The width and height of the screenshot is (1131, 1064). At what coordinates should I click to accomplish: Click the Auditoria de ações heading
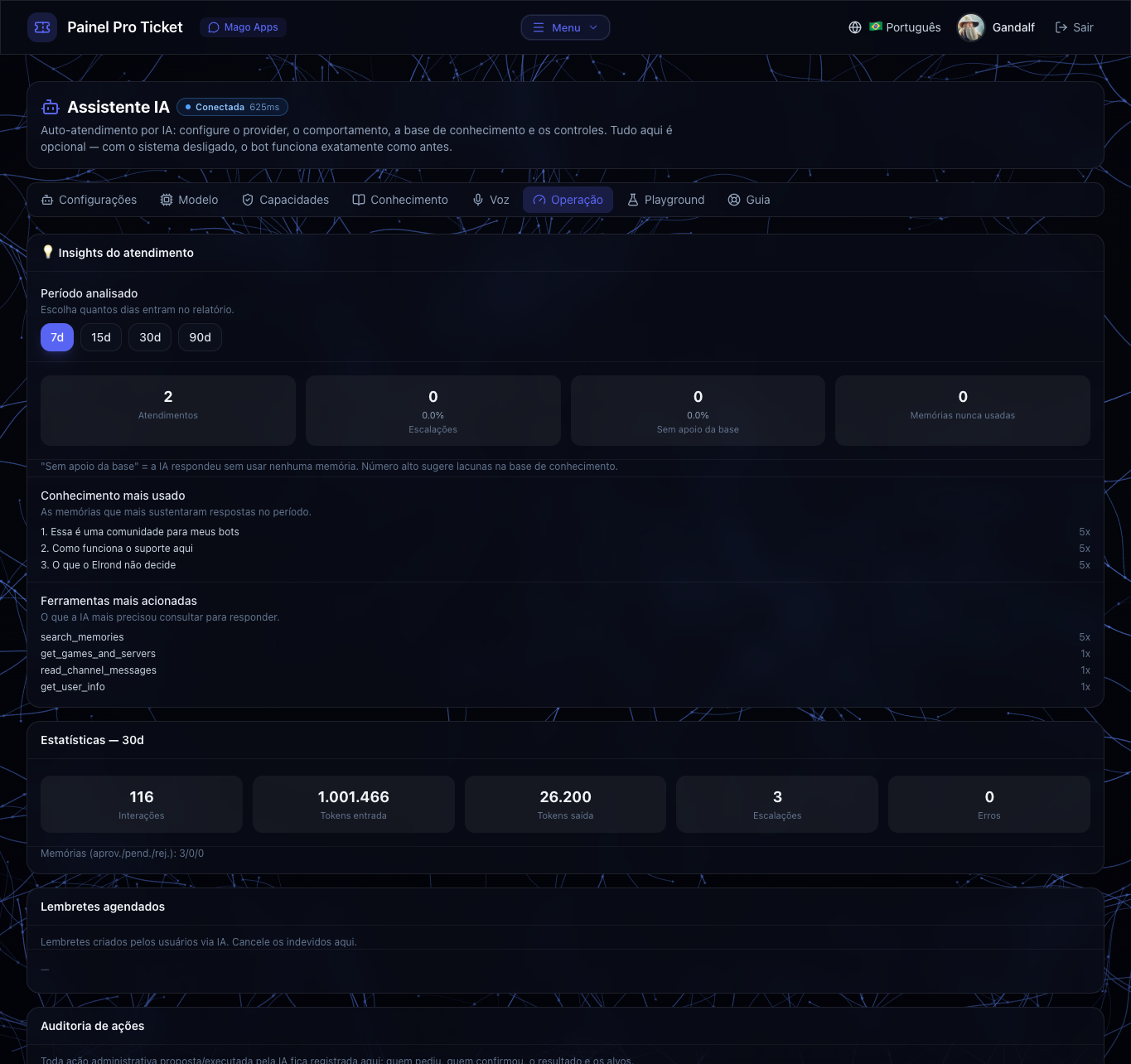[x=93, y=1026]
